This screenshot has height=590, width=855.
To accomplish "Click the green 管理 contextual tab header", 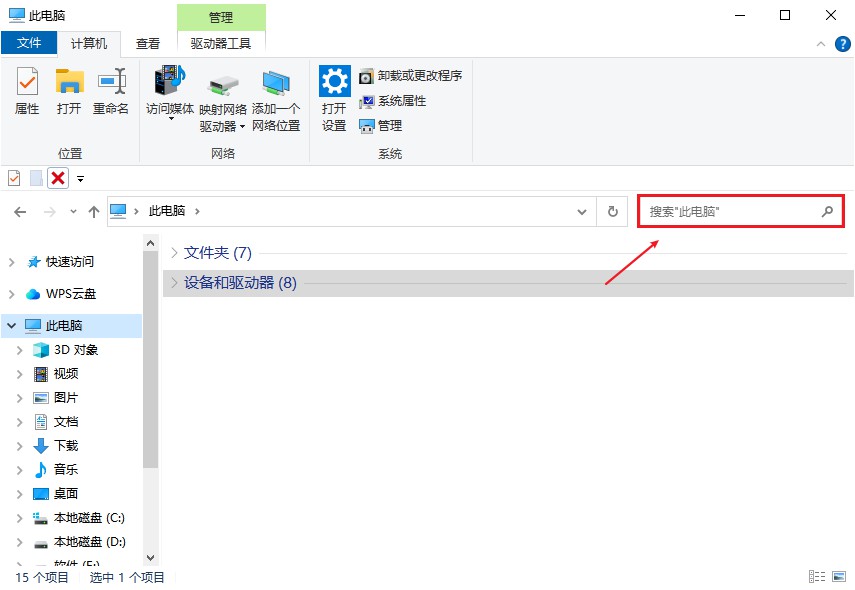I will point(221,17).
